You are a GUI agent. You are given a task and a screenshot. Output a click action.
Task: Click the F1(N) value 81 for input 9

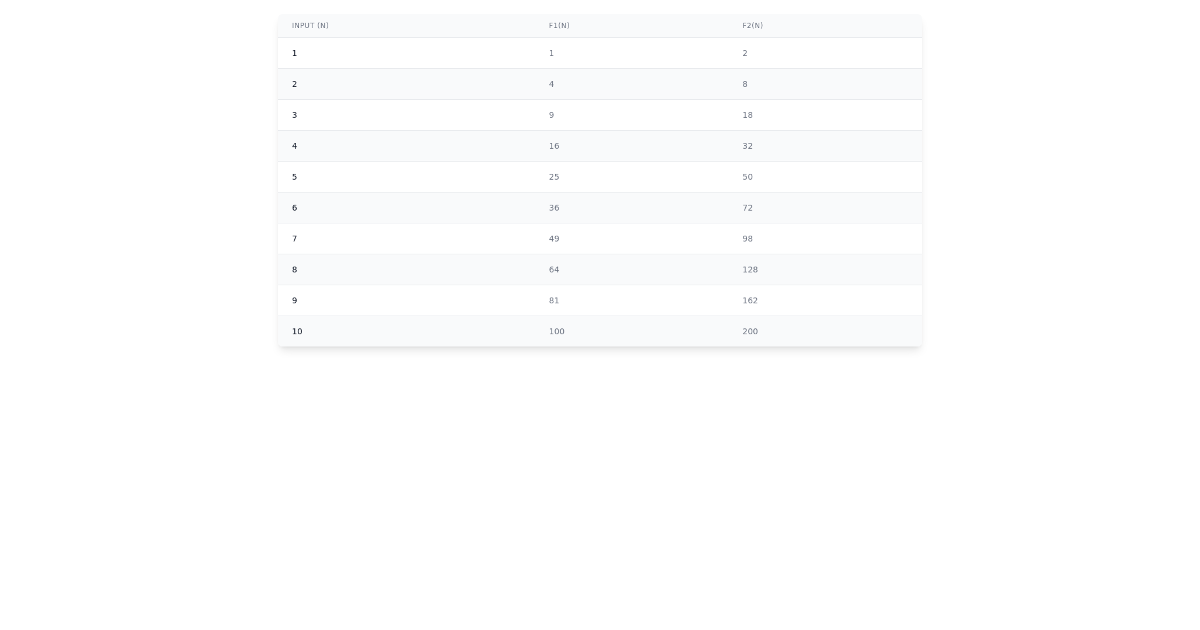pyautogui.click(x=554, y=300)
